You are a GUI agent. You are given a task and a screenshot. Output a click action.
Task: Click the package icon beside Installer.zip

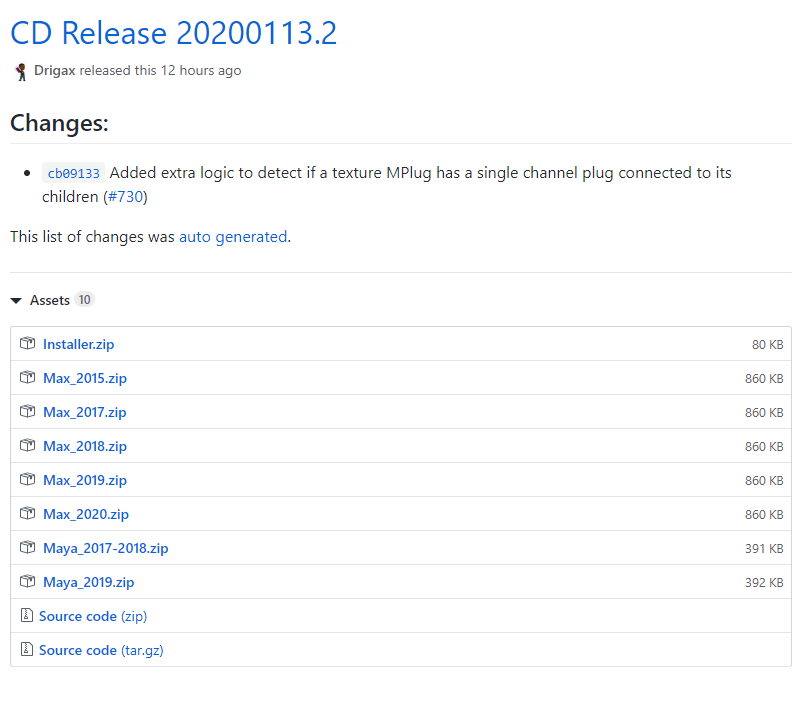pyautogui.click(x=27, y=343)
